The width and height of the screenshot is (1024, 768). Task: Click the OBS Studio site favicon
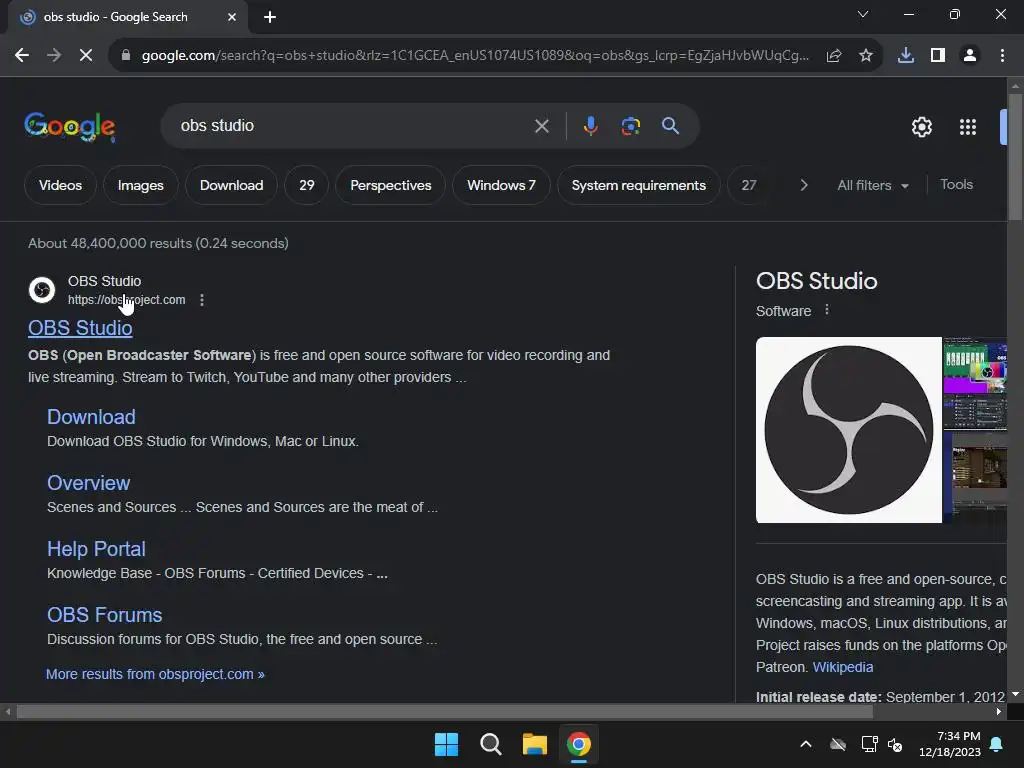click(x=42, y=290)
